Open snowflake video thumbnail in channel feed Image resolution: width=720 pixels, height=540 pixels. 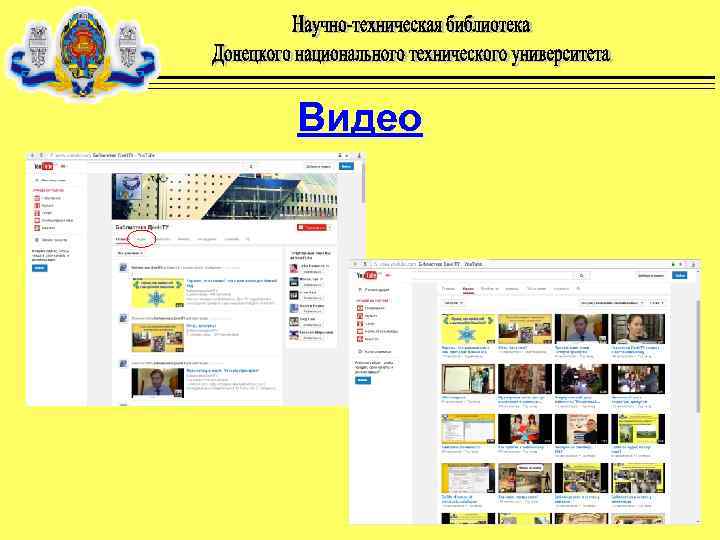(x=158, y=292)
